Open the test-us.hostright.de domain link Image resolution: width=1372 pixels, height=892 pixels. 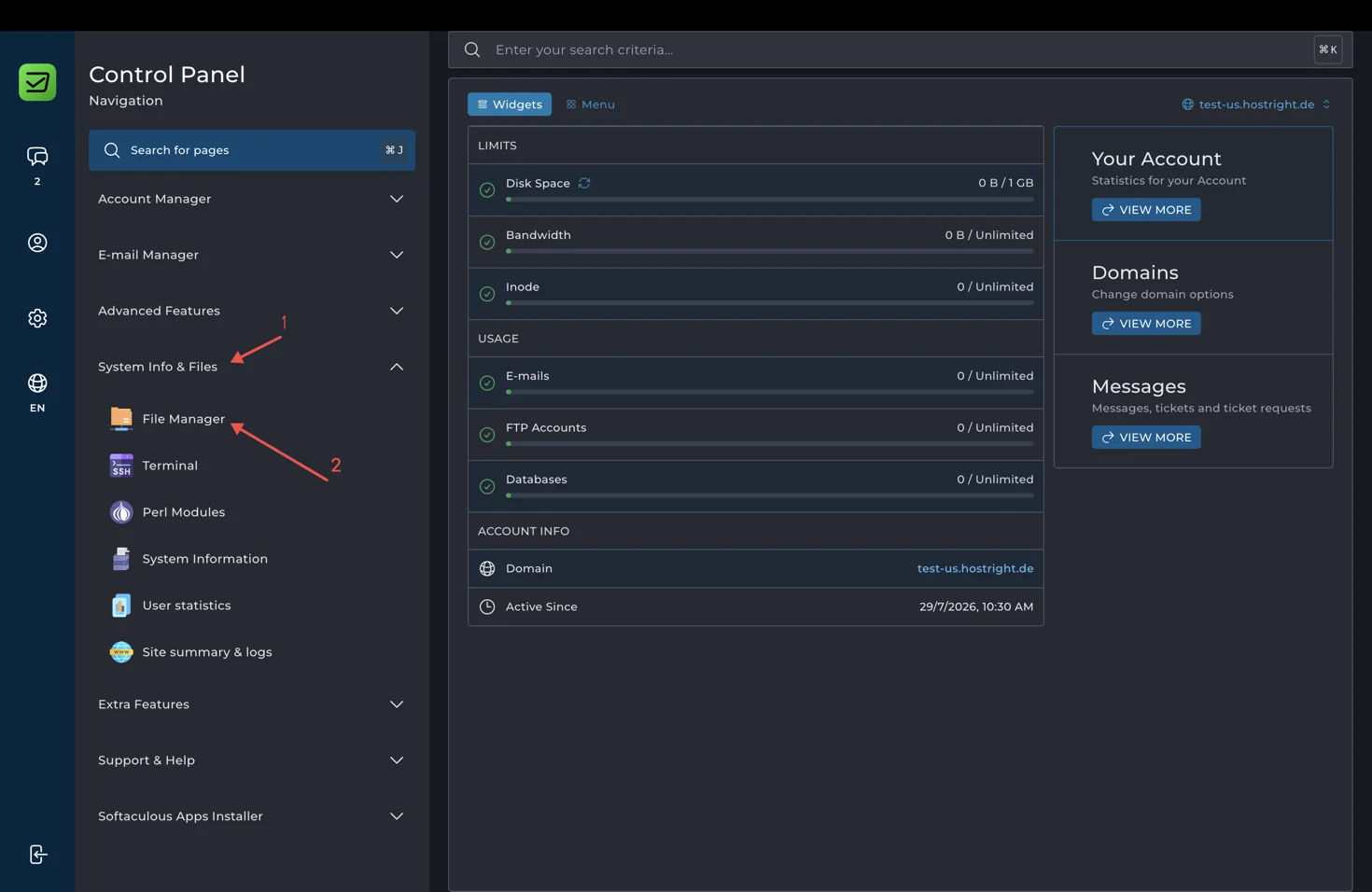[x=975, y=568]
